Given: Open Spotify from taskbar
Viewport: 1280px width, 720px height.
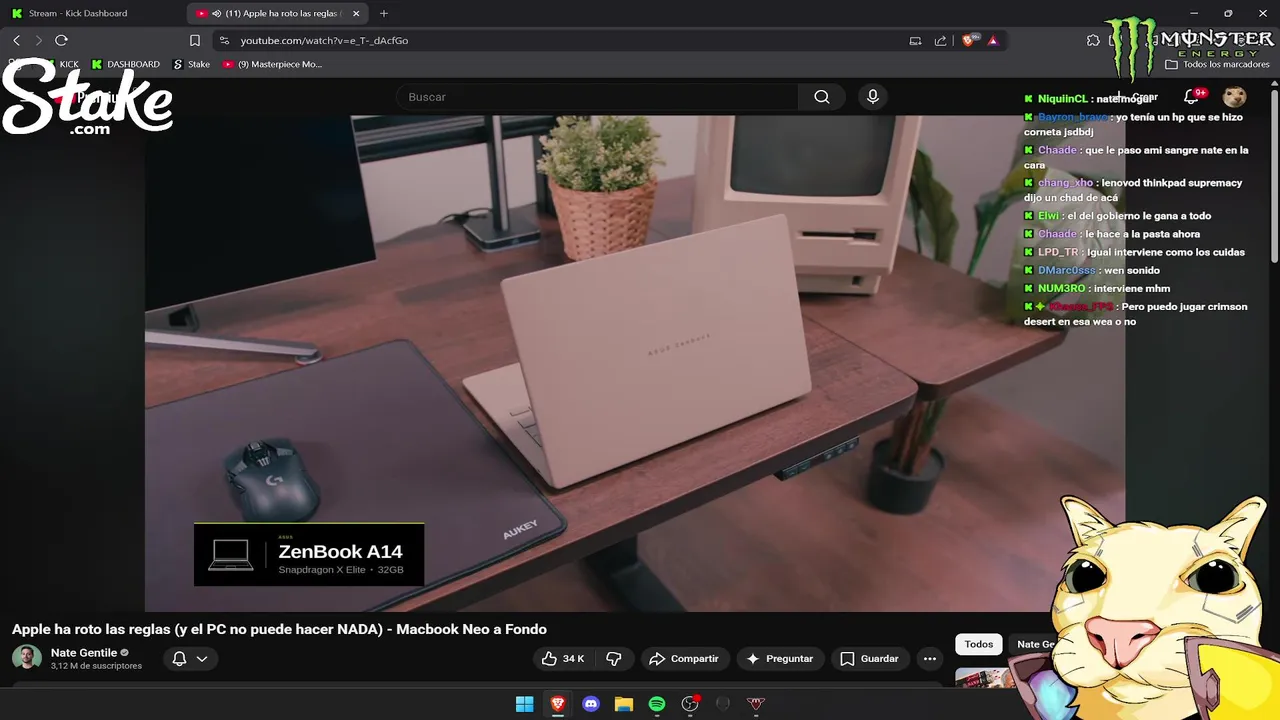Looking at the screenshot, I should point(657,704).
